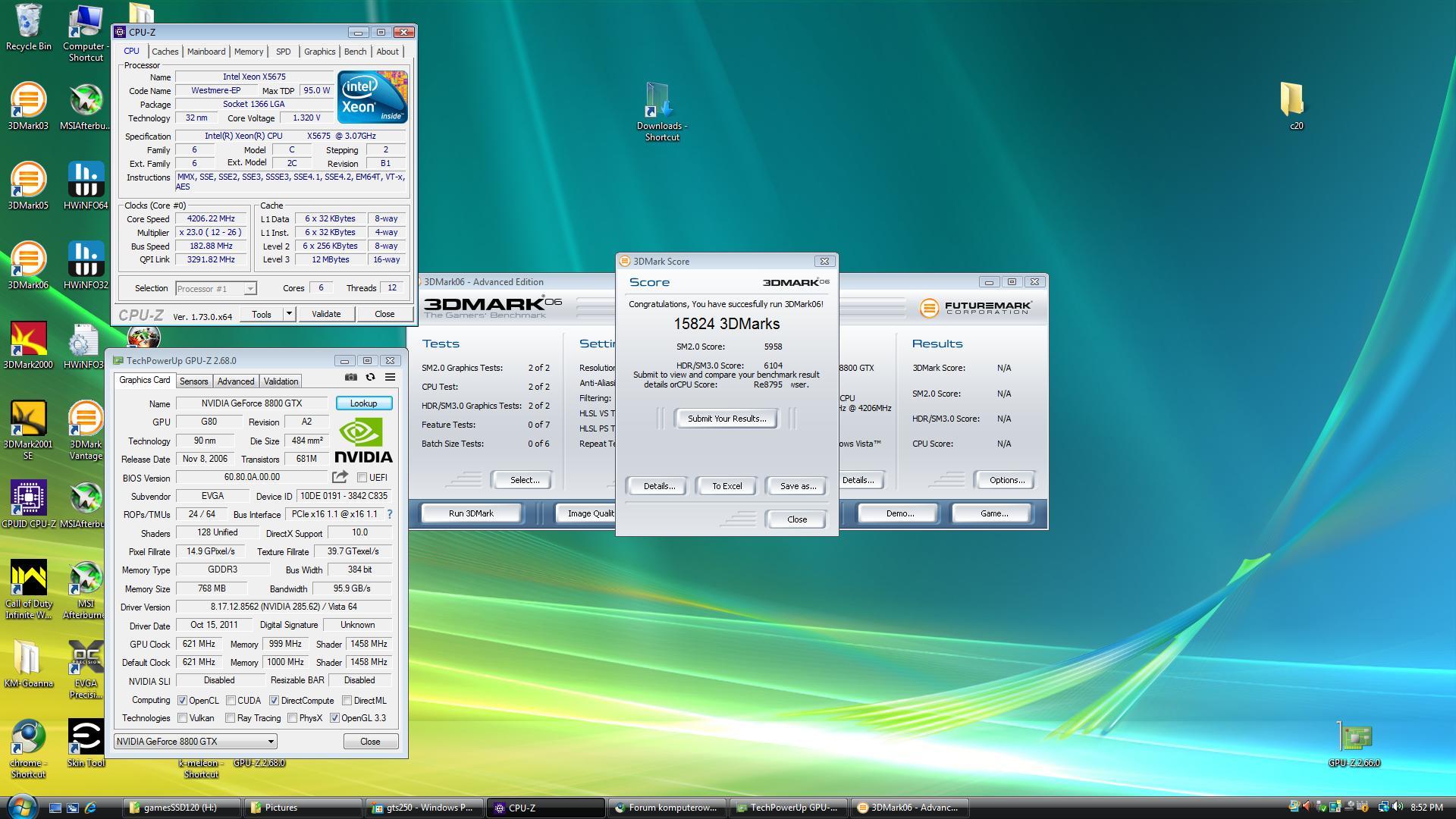Click BIOS version share/export icon

point(340,477)
